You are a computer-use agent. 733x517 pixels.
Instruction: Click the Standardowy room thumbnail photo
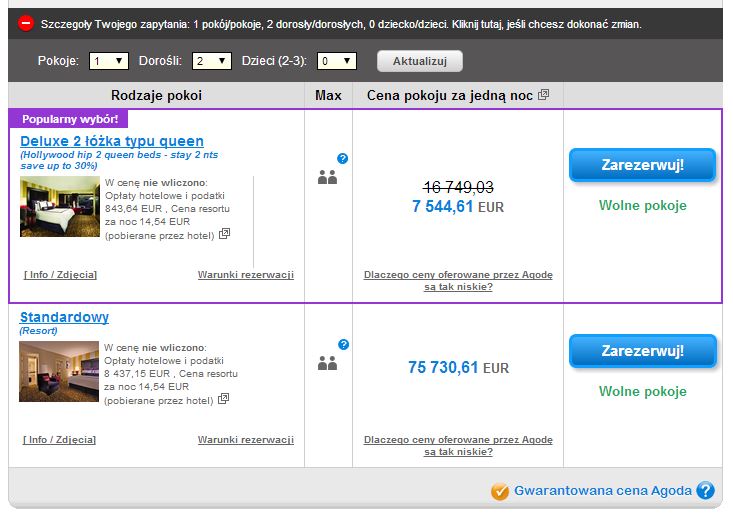[x=59, y=371]
